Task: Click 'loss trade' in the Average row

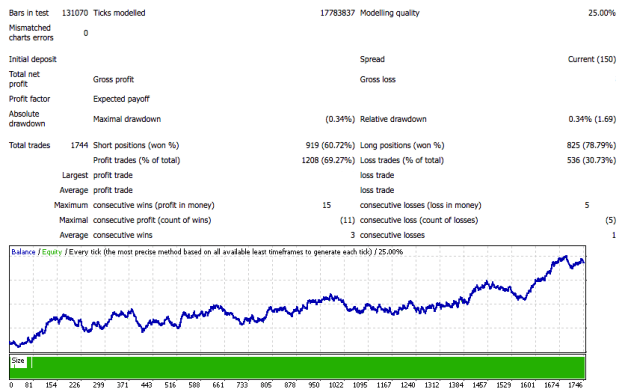Action: pos(377,190)
